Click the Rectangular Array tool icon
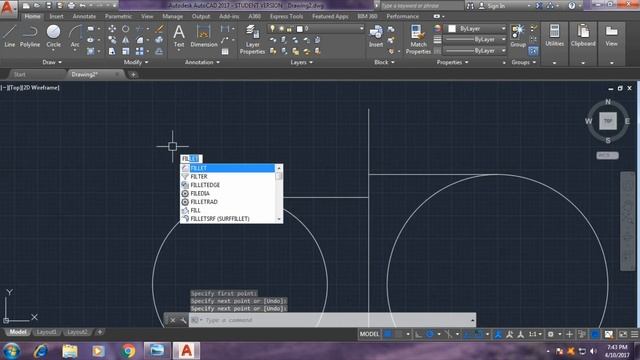The width and height of the screenshot is (640, 360). point(140,51)
